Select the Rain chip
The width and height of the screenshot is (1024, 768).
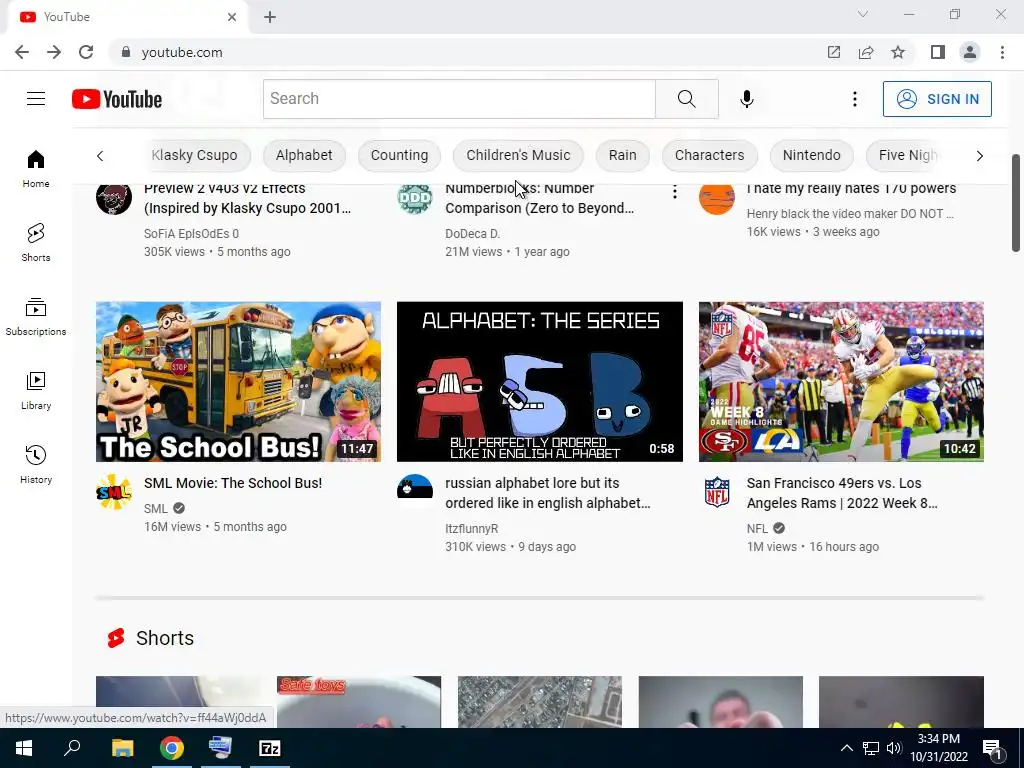pyautogui.click(x=622, y=155)
